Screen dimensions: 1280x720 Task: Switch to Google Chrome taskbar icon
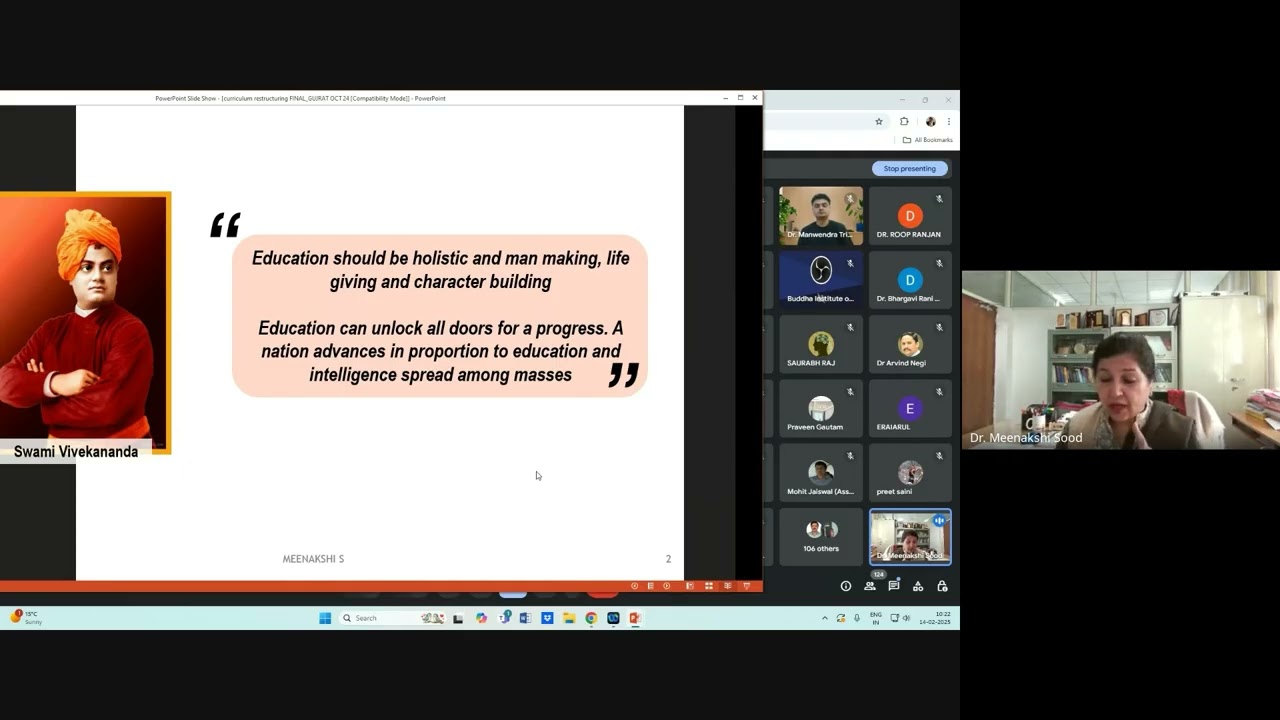(591, 618)
